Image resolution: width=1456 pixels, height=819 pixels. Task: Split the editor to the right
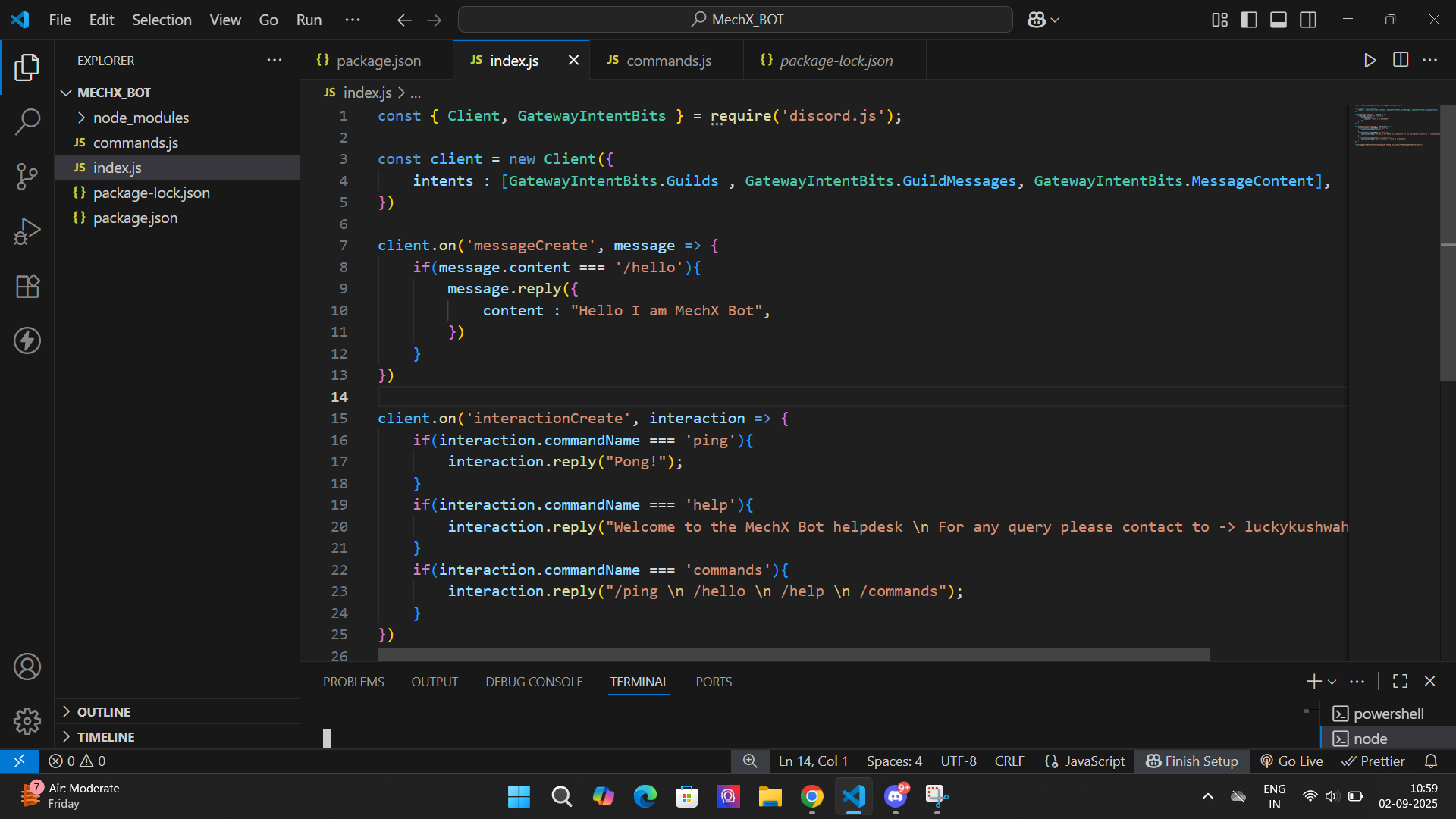[x=1401, y=61]
